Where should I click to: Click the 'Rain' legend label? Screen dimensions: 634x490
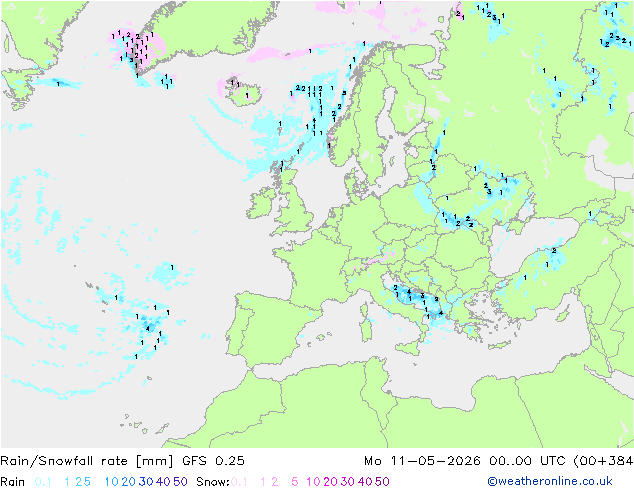(x=13, y=482)
